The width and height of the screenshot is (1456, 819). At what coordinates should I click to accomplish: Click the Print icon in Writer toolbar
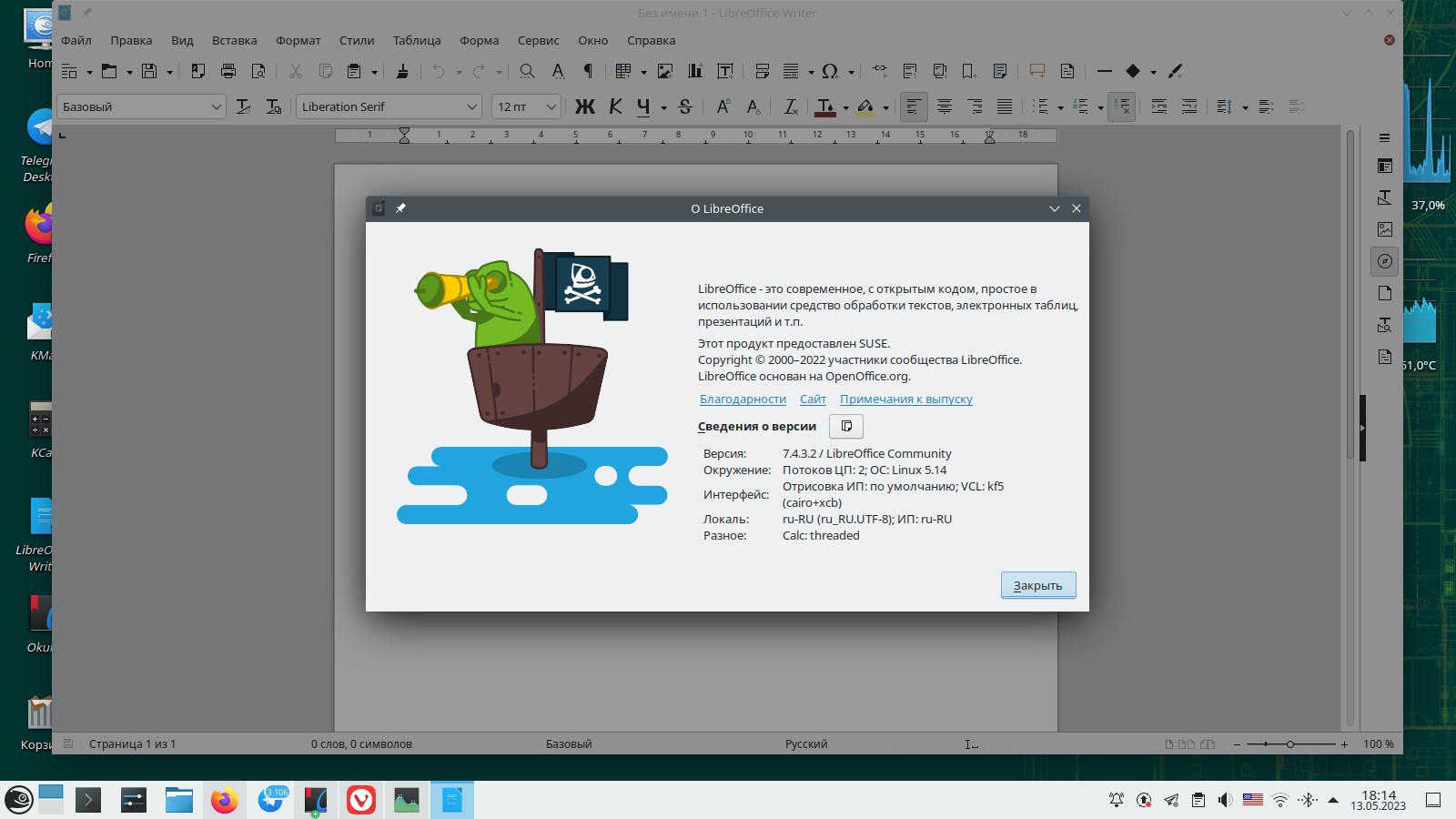pos(228,71)
